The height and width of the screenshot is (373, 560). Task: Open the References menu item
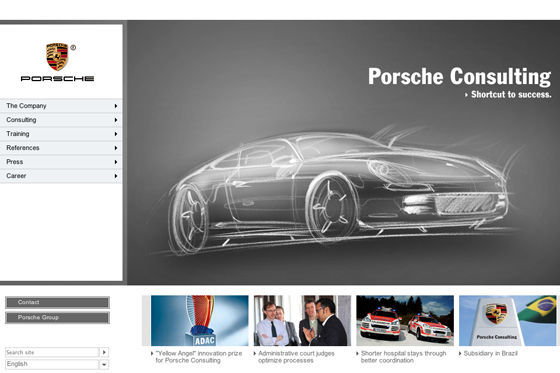61,148
